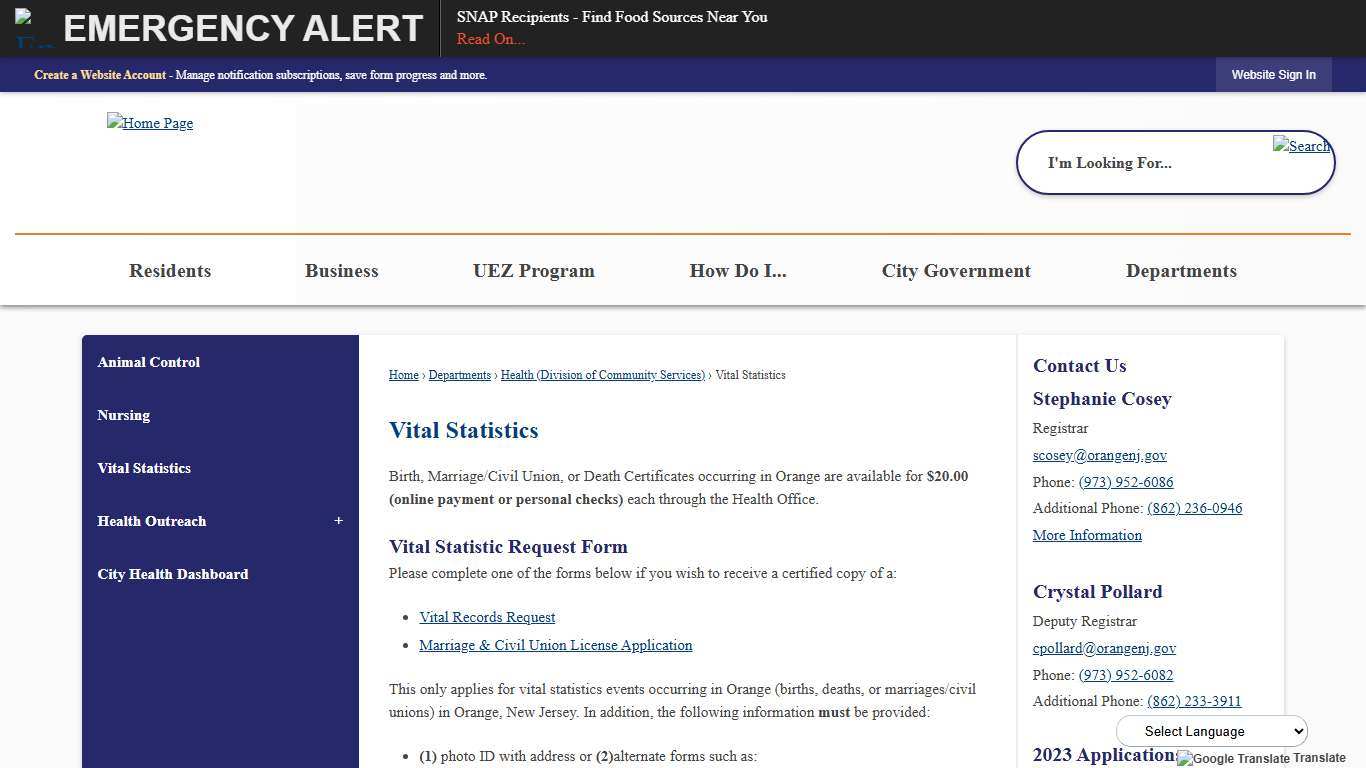Expand the Health Outreach submenu
The image size is (1366, 768).
click(338, 521)
